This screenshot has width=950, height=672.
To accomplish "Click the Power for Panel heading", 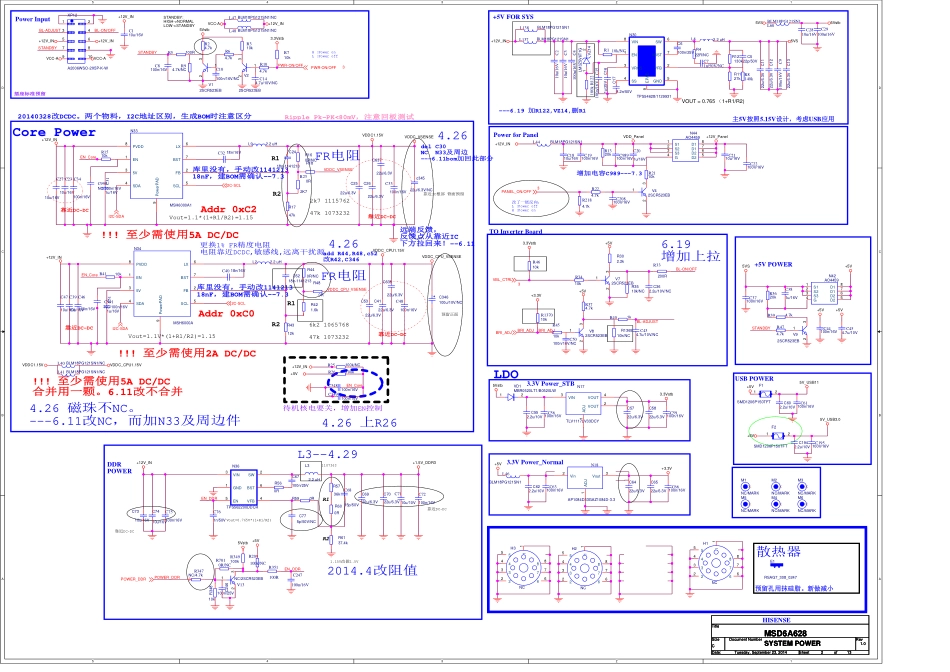I will pos(517,133).
